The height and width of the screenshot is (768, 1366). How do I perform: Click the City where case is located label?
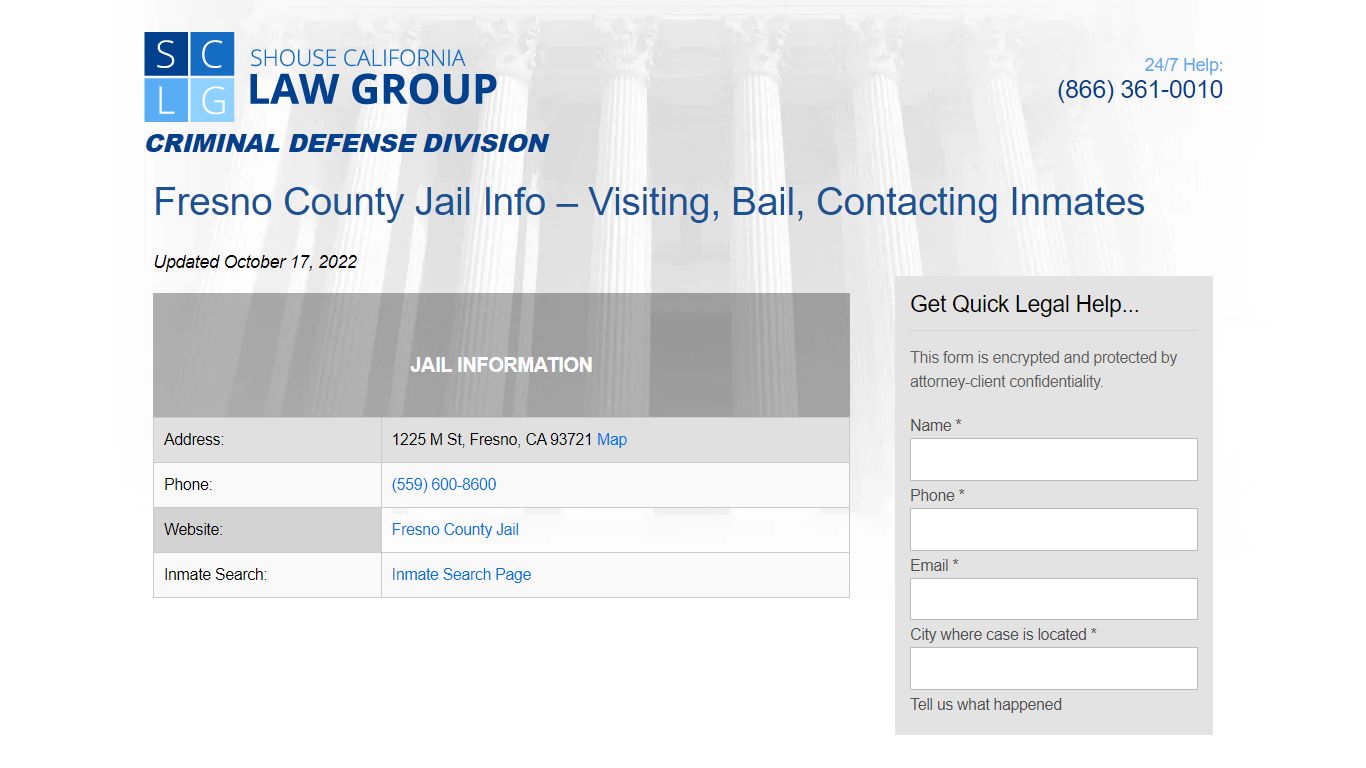1003,634
